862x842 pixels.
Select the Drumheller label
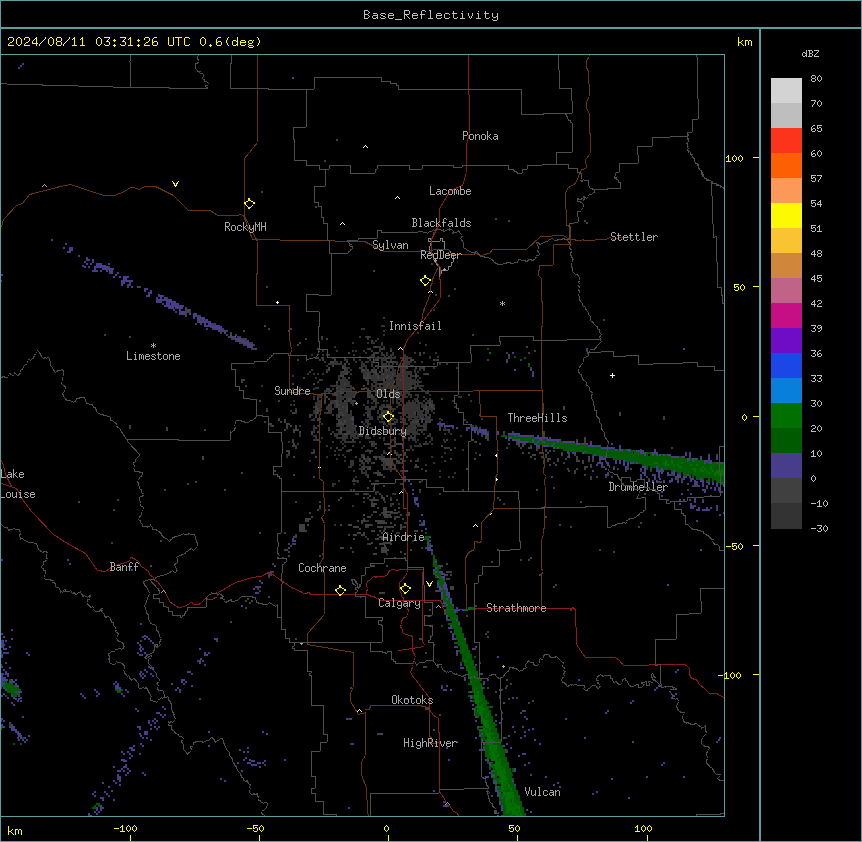click(638, 487)
